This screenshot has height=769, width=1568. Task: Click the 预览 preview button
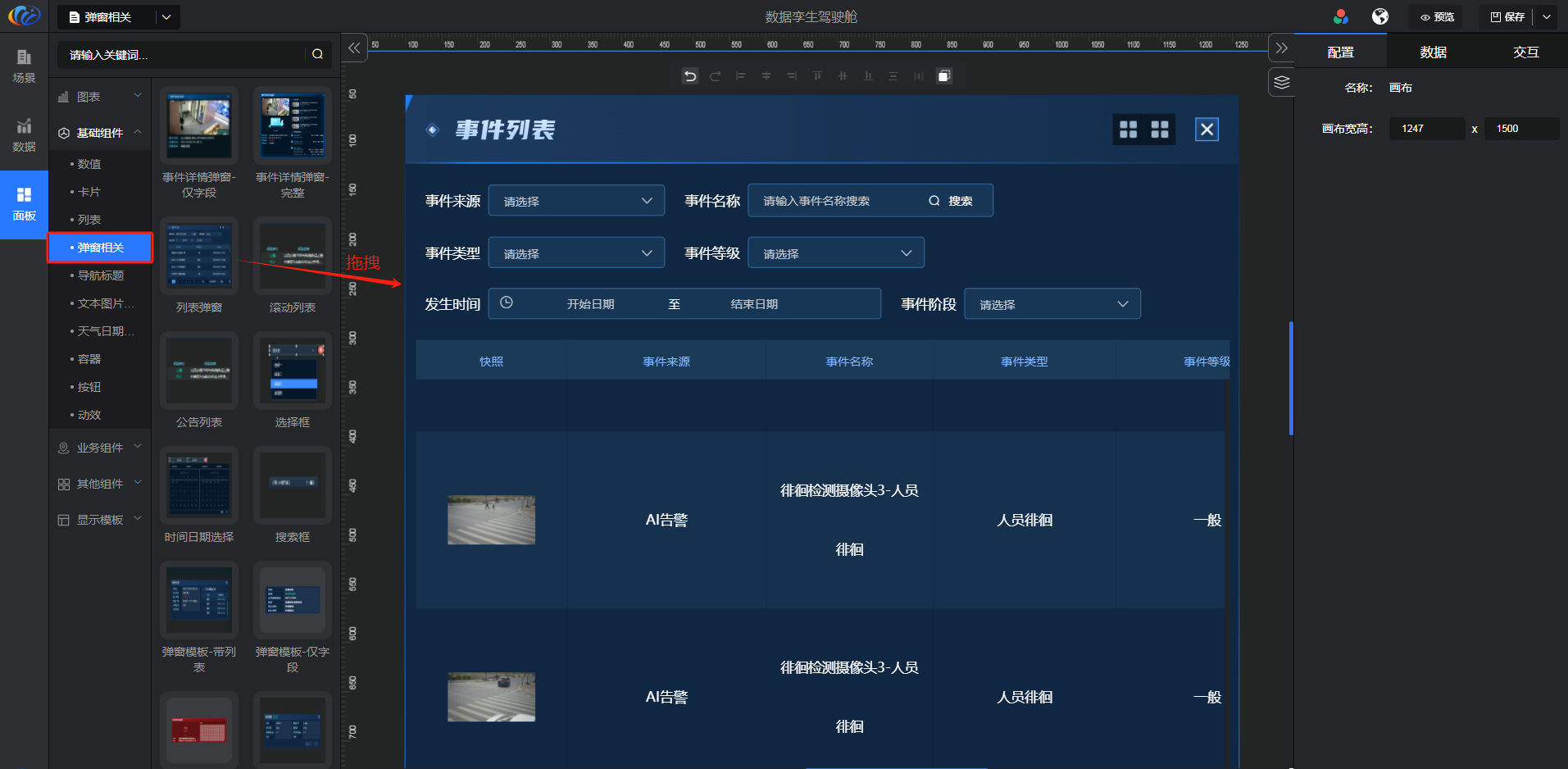(x=1437, y=16)
